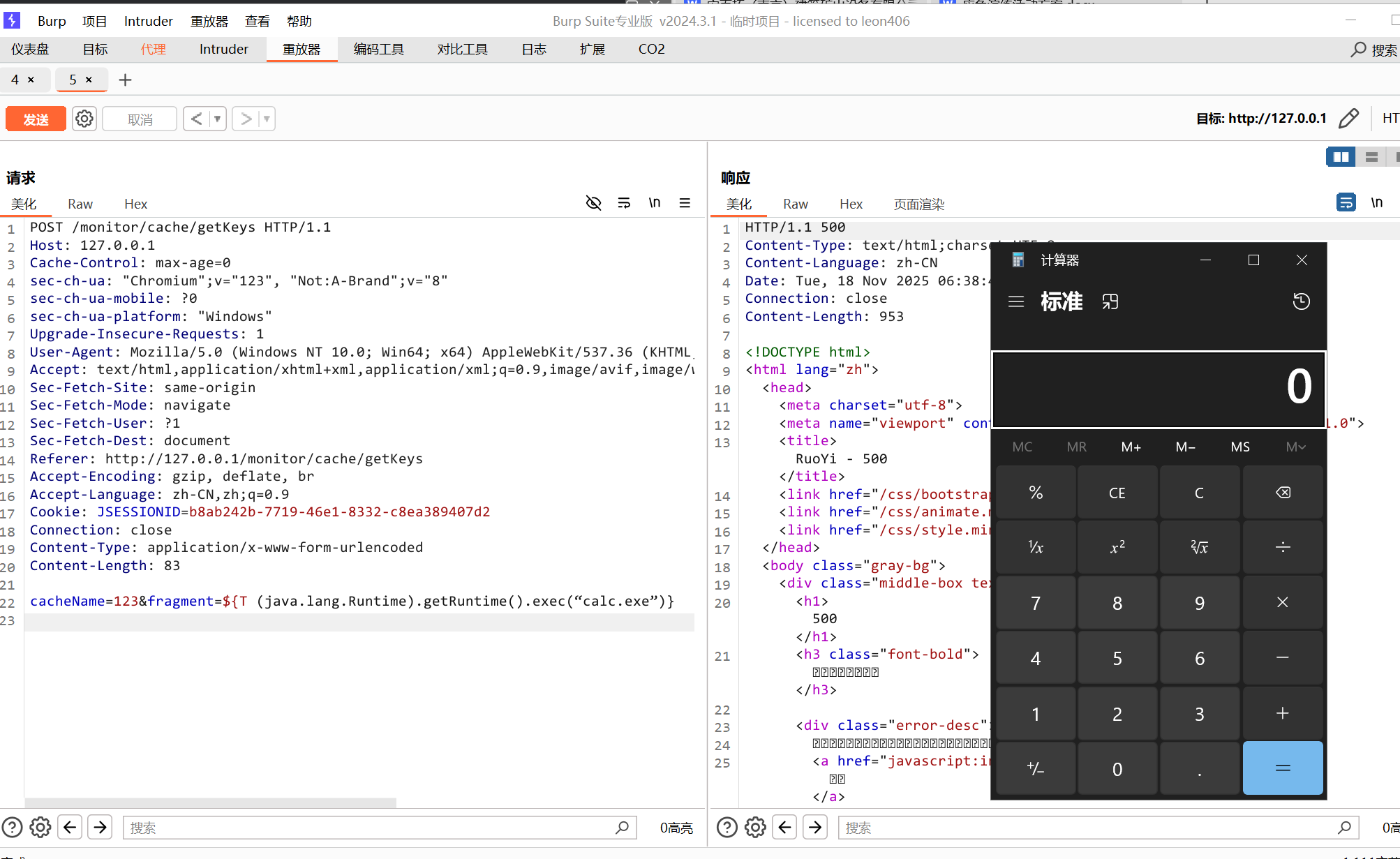Edit target with the pencil icon
This screenshot has width=1400, height=859.
[x=1348, y=119]
